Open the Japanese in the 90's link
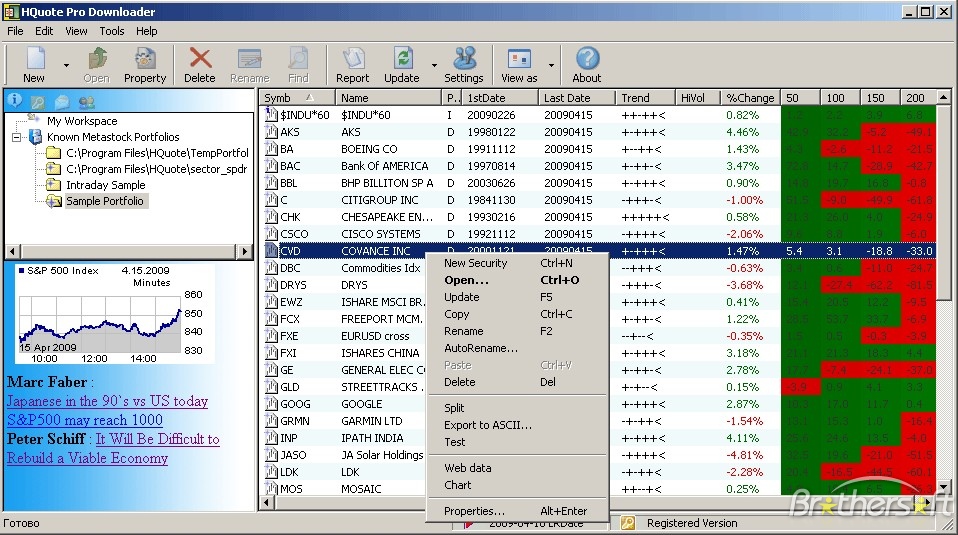This screenshot has width=958, height=535. (x=107, y=401)
